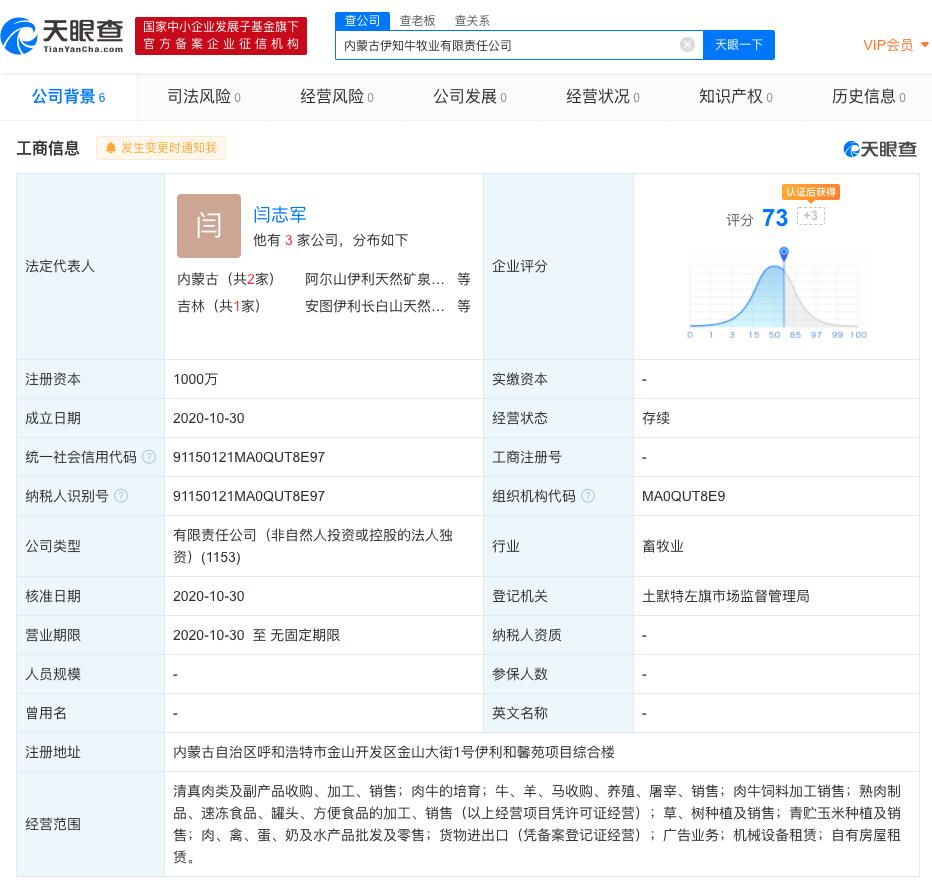Select organization code MA0QUT8E9
Viewport: 932px width, 896px height.
coord(683,496)
